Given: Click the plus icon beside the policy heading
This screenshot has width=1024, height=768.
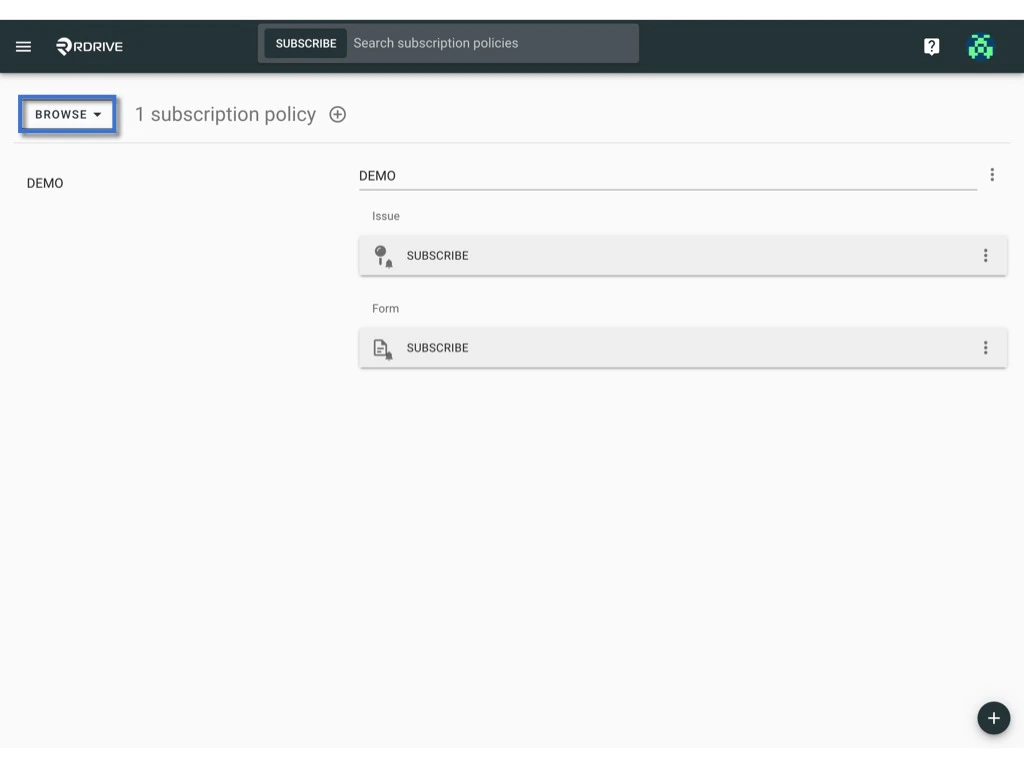Looking at the screenshot, I should [337, 114].
